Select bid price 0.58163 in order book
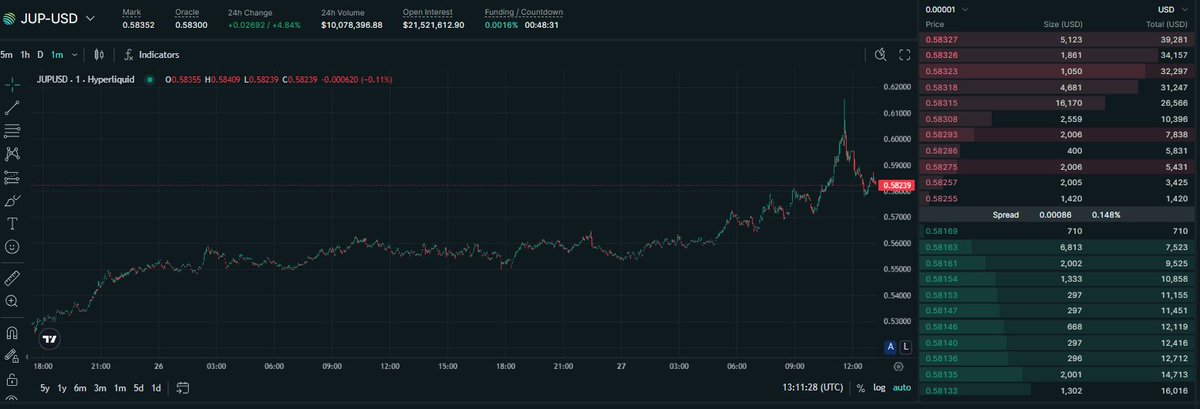The width and height of the screenshot is (1200, 409). [941, 247]
